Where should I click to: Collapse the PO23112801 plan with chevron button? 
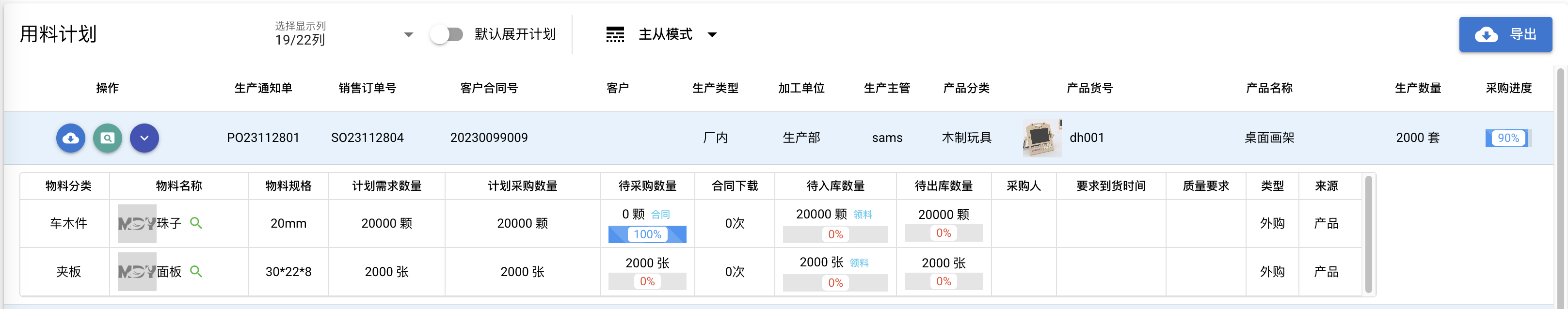click(x=144, y=138)
